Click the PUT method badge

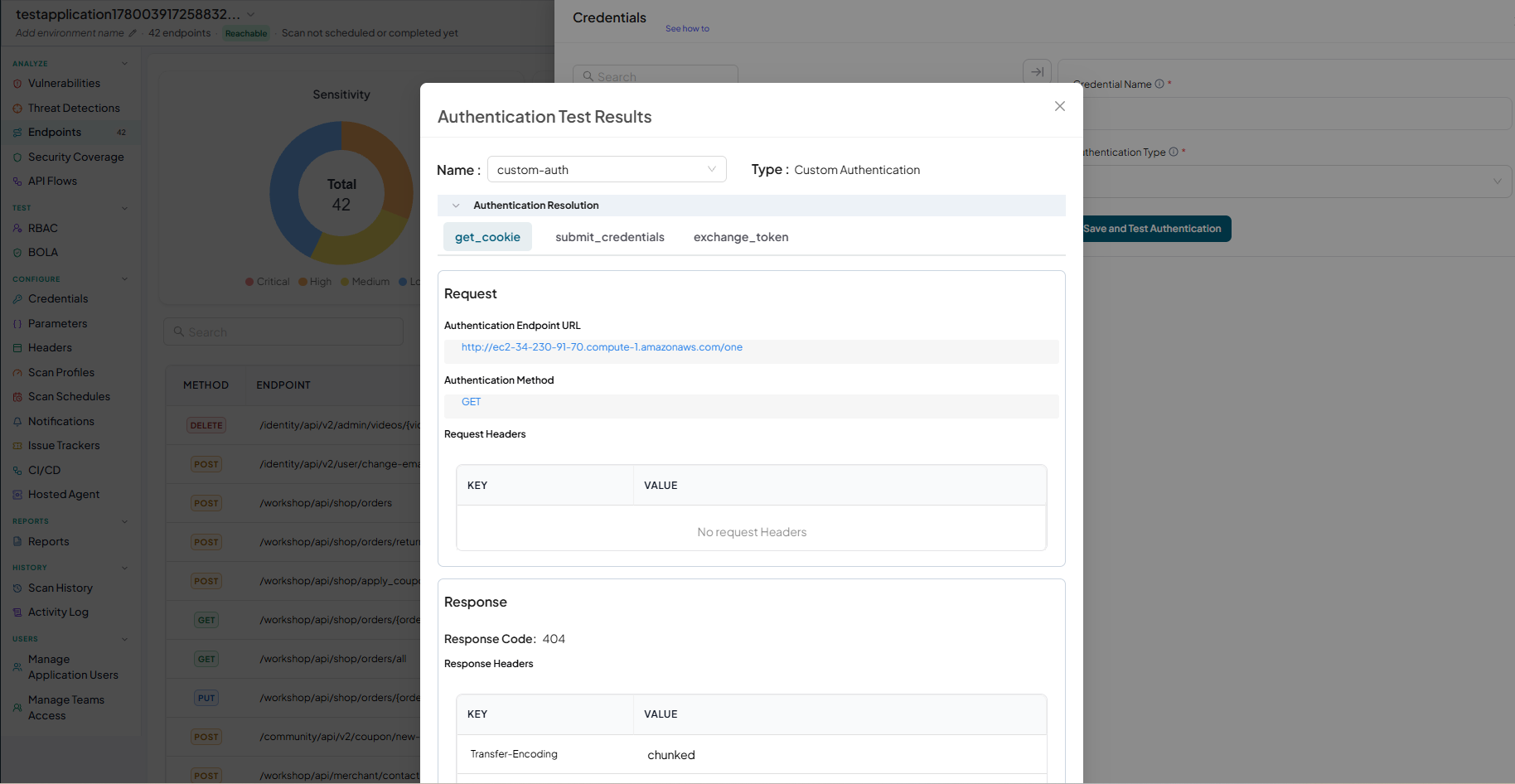point(206,698)
